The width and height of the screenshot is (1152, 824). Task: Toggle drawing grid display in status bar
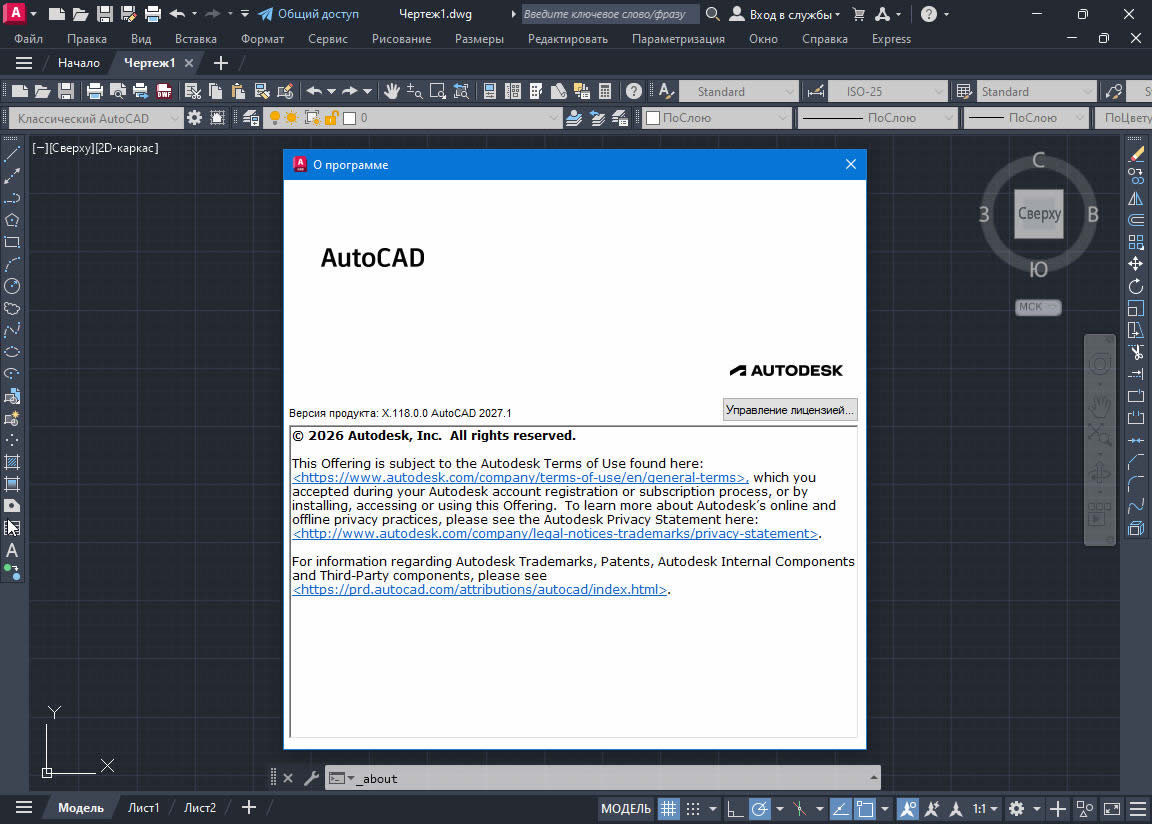pyautogui.click(x=668, y=809)
